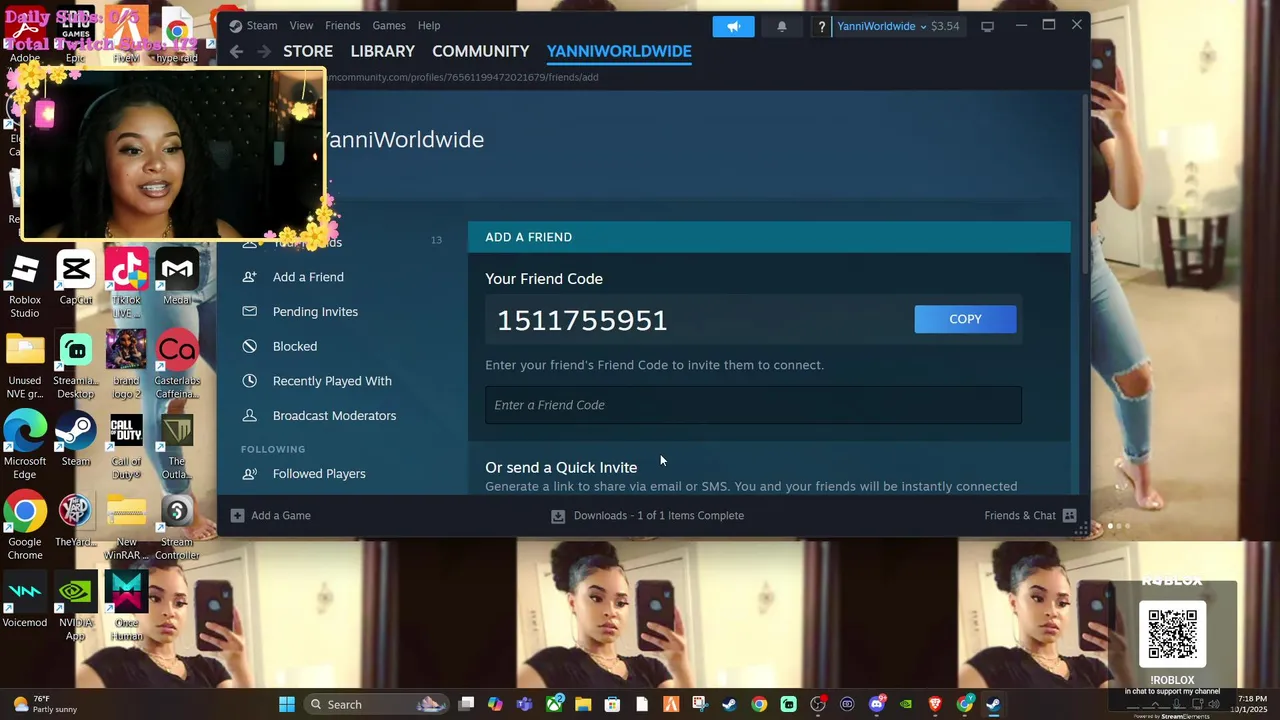1280x720 pixels.
Task: Open the weather widget on taskbar
Action: coord(45,704)
